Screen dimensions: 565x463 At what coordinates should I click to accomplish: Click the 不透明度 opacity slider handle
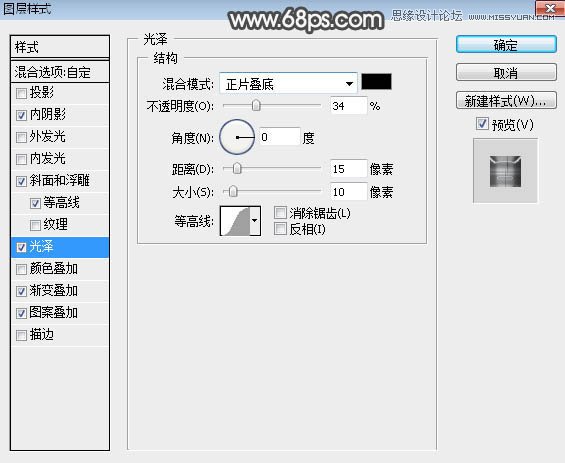pos(256,106)
